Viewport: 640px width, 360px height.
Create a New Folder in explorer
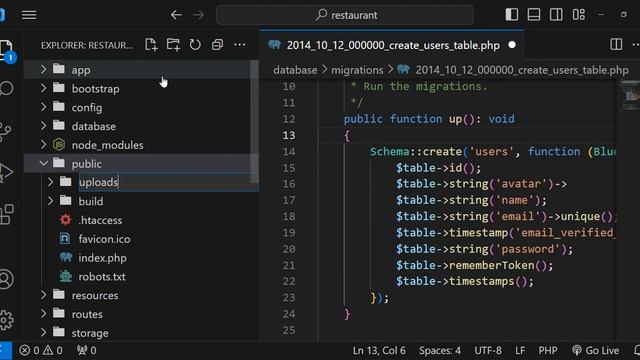[173, 45]
